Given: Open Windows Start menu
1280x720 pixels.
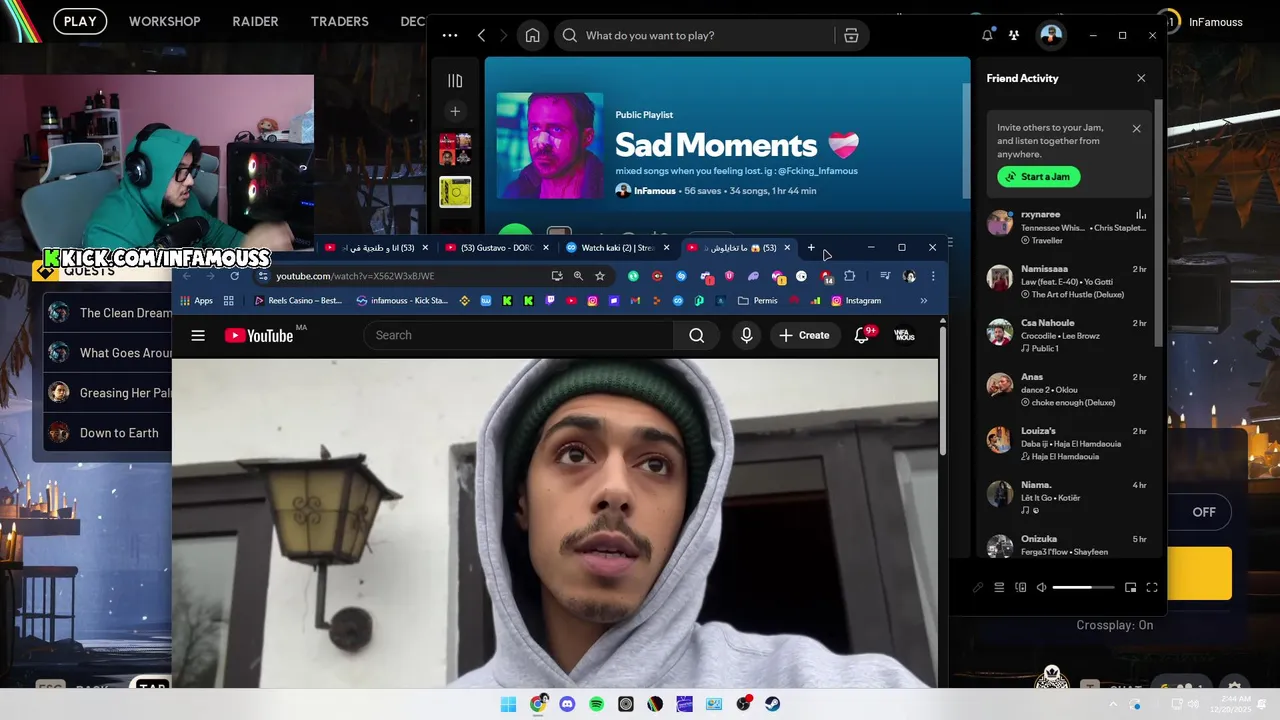Looking at the screenshot, I should pos(508,704).
